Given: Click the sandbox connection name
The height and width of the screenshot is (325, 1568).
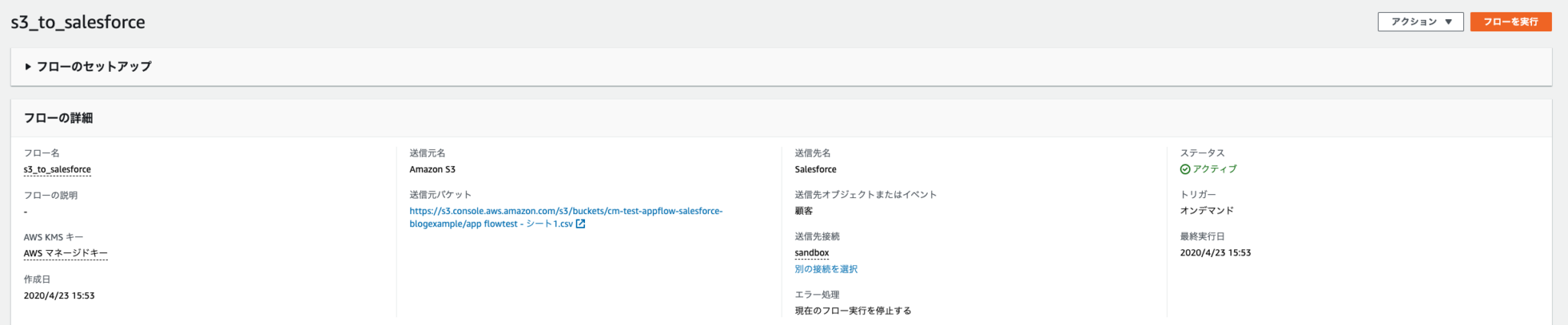Looking at the screenshot, I should [812, 253].
